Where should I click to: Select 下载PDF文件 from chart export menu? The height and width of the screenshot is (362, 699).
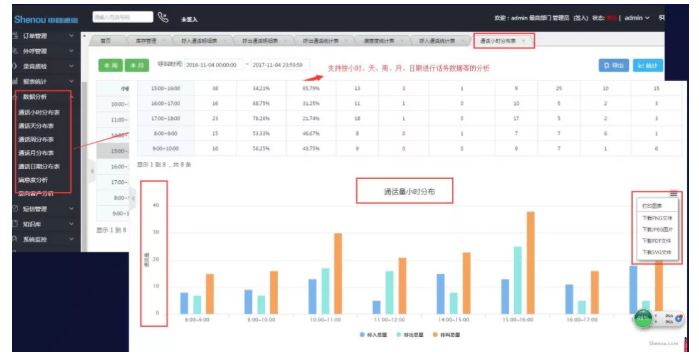(x=656, y=241)
